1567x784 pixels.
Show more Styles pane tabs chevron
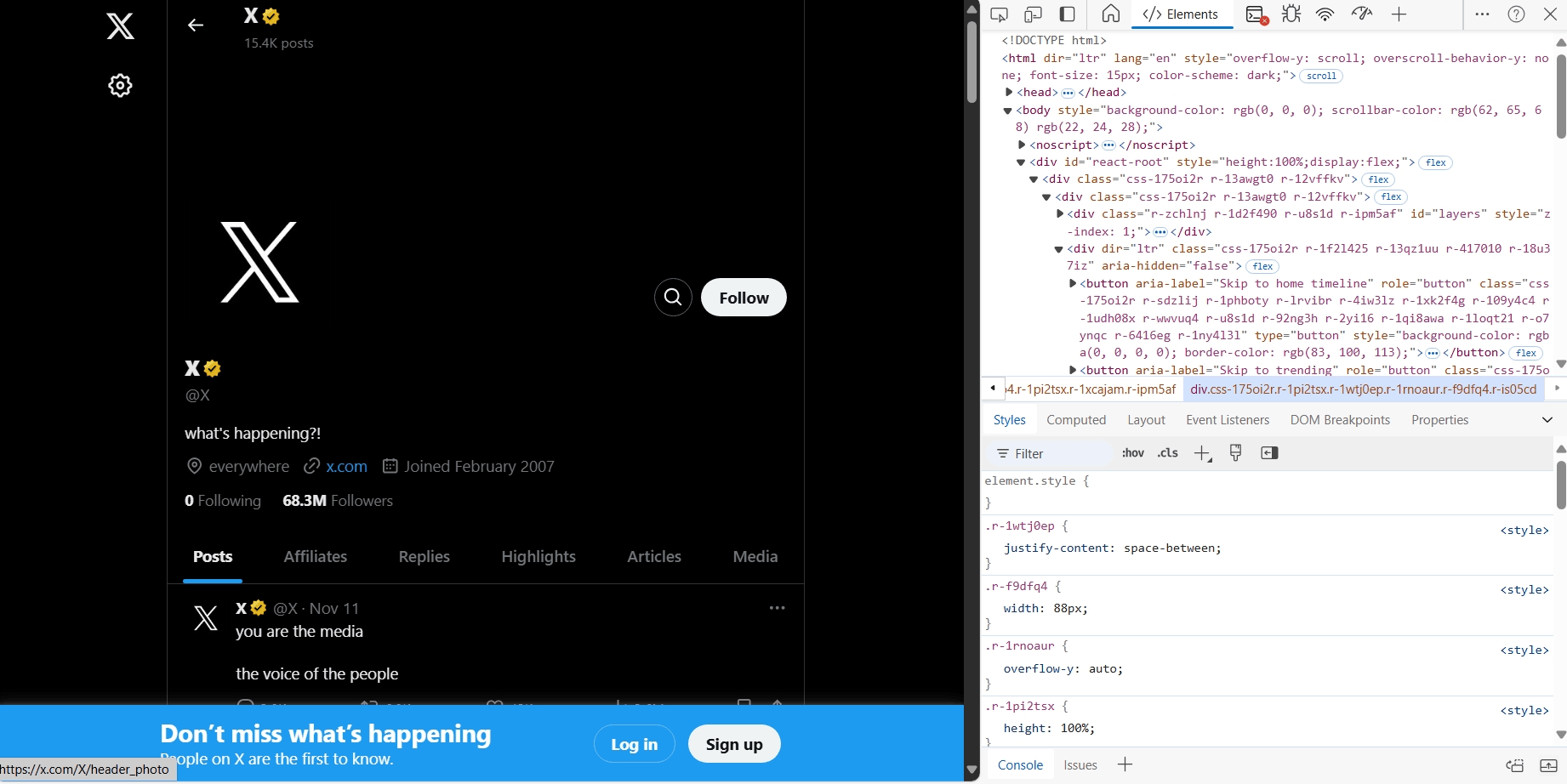pos(1547,420)
